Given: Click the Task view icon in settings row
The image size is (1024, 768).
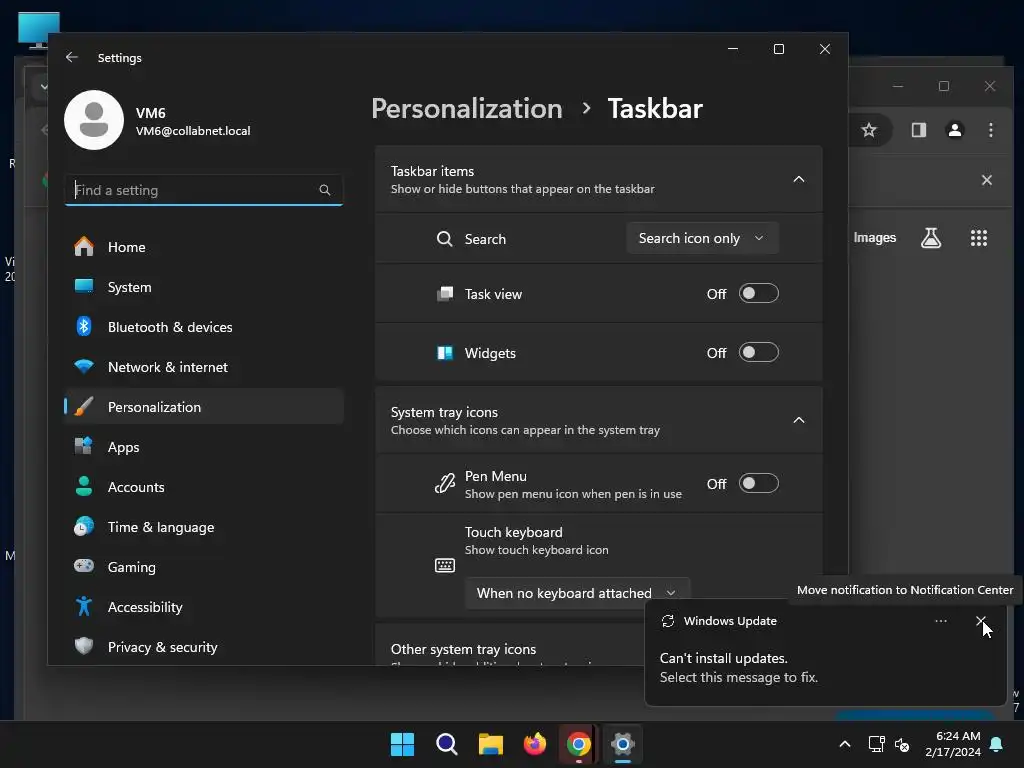Looking at the screenshot, I should 445,294.
